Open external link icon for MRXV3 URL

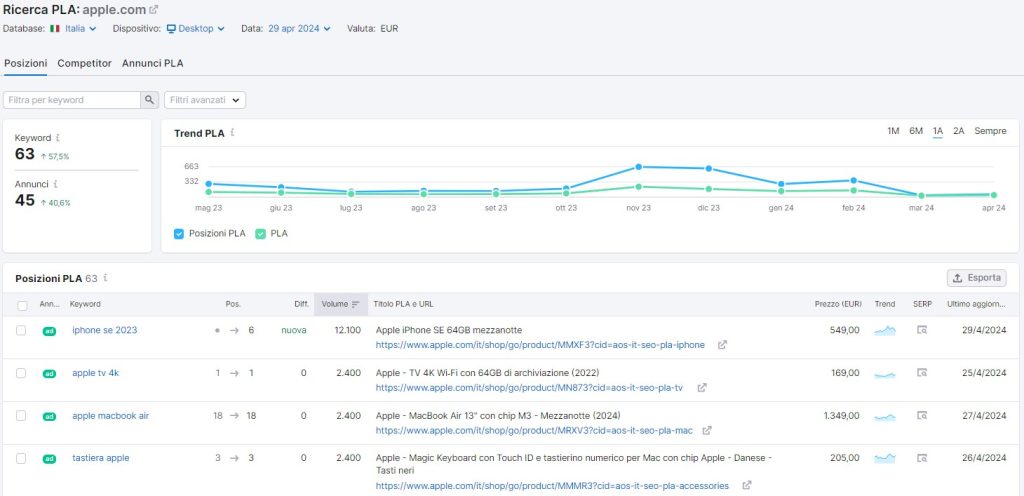pos(707,431)
